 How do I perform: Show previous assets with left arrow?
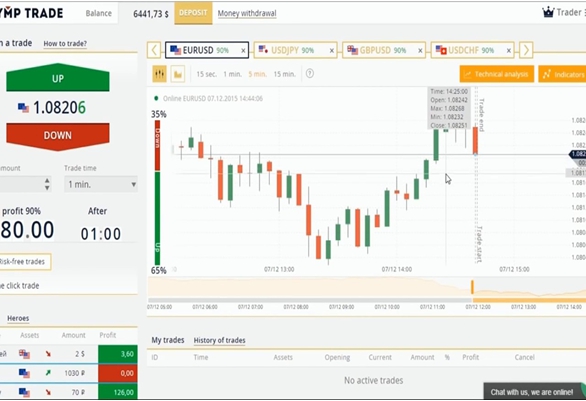(x=154, y=50)
